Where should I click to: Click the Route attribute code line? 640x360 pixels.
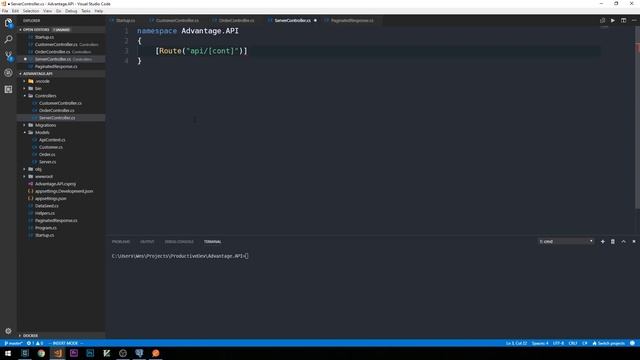pos(201,51)
